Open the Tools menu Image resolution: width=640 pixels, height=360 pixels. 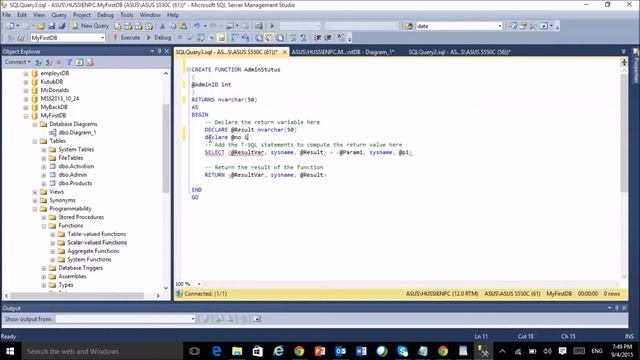(x=127, y=15)
